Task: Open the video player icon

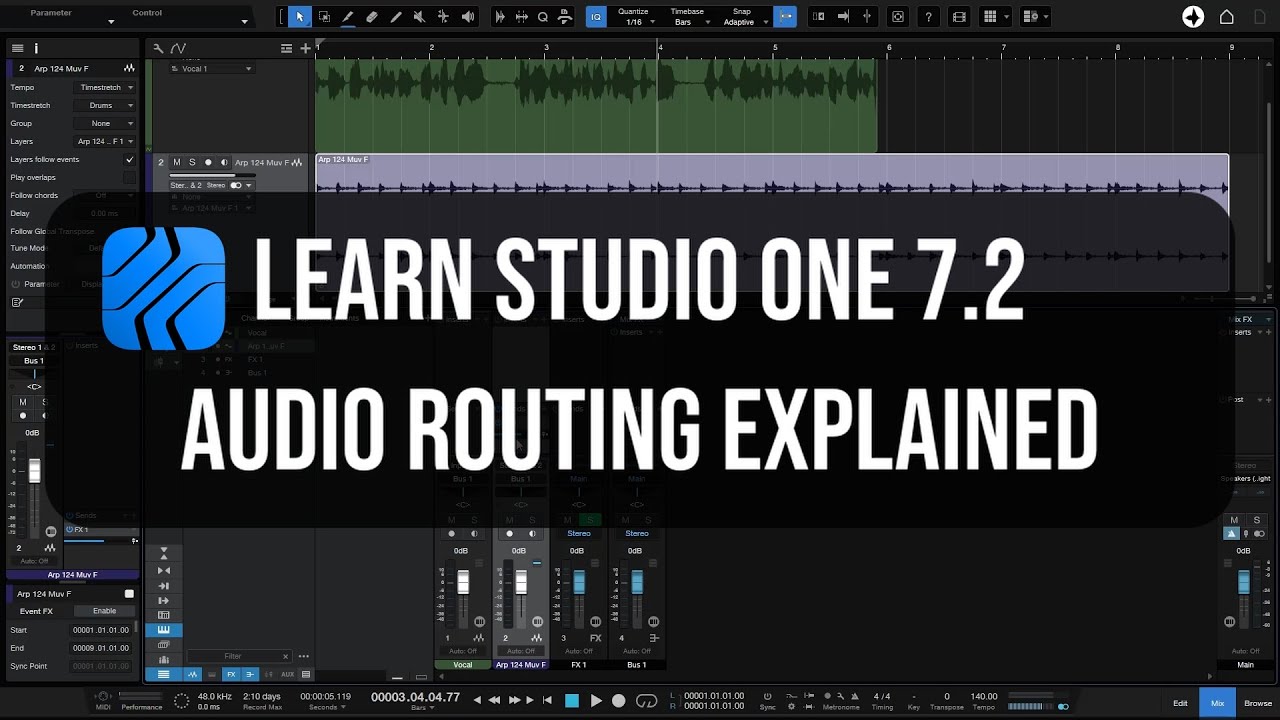Action: (x=959, y=17)
